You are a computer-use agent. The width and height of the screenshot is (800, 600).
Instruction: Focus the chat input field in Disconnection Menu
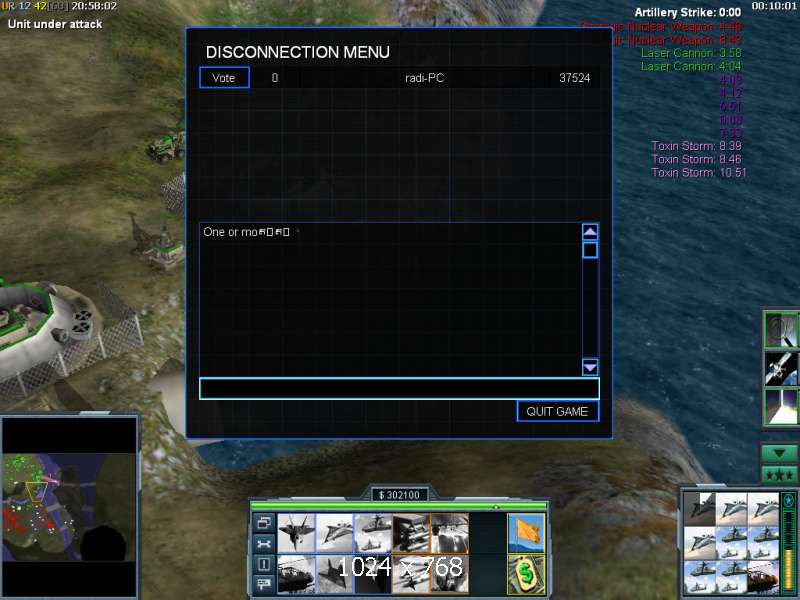(399, 389)
